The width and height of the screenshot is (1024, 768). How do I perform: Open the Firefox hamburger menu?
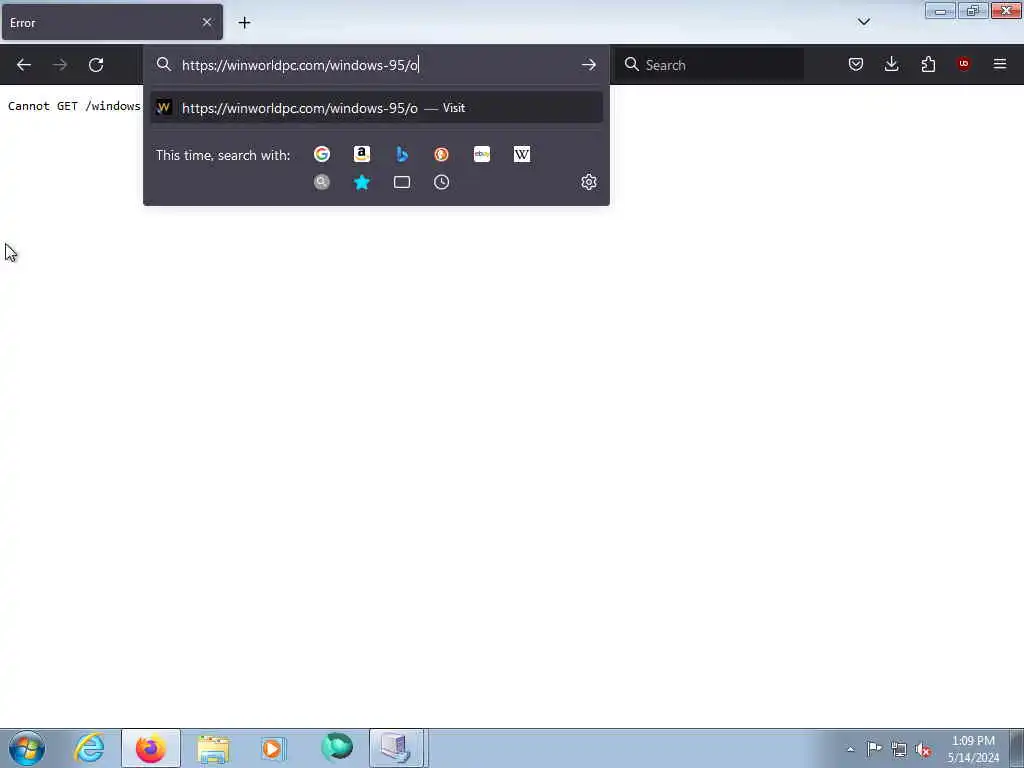tap(1000, 64)
